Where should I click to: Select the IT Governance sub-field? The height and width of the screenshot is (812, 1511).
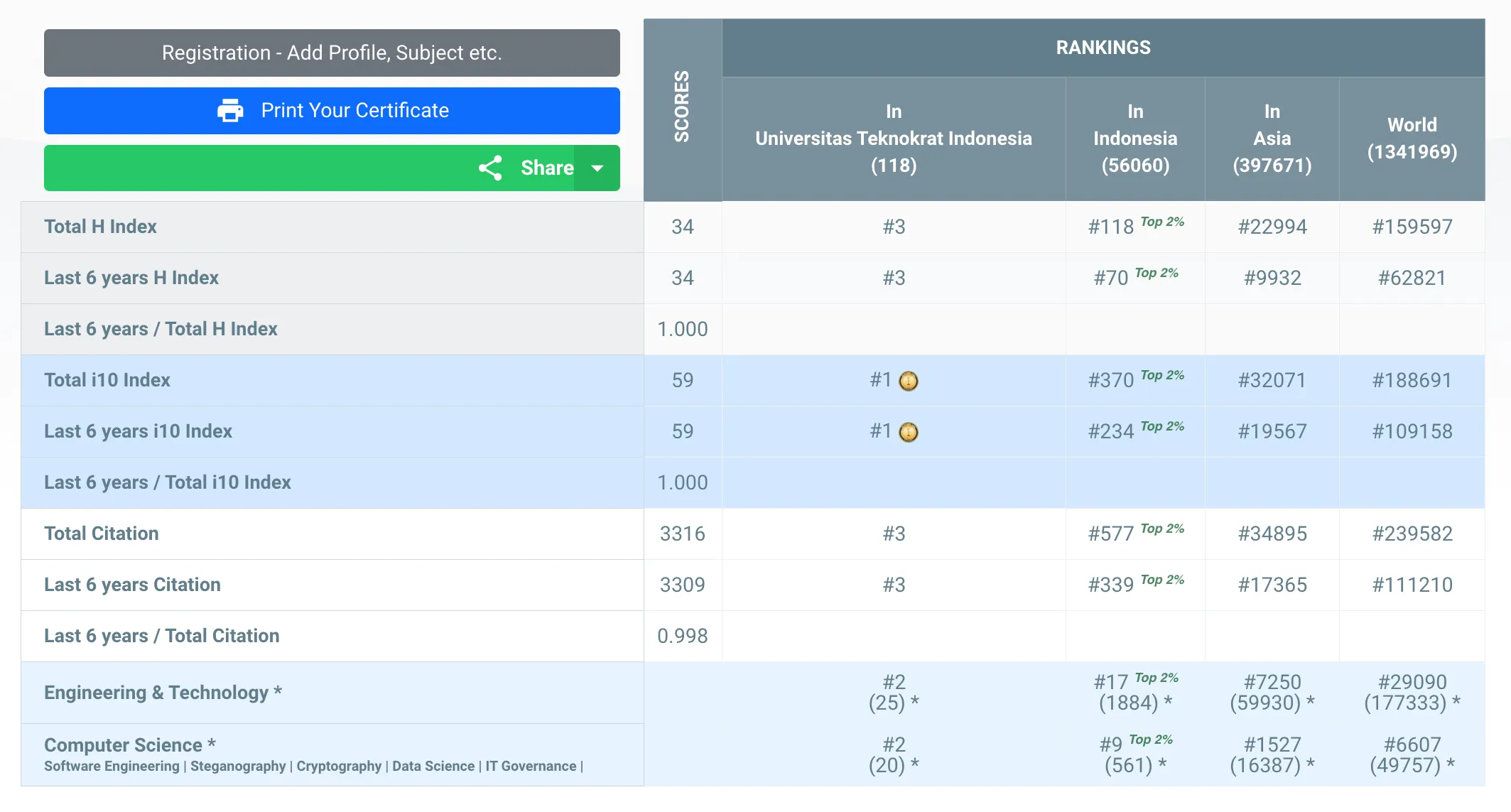click(x=531, y=767)
